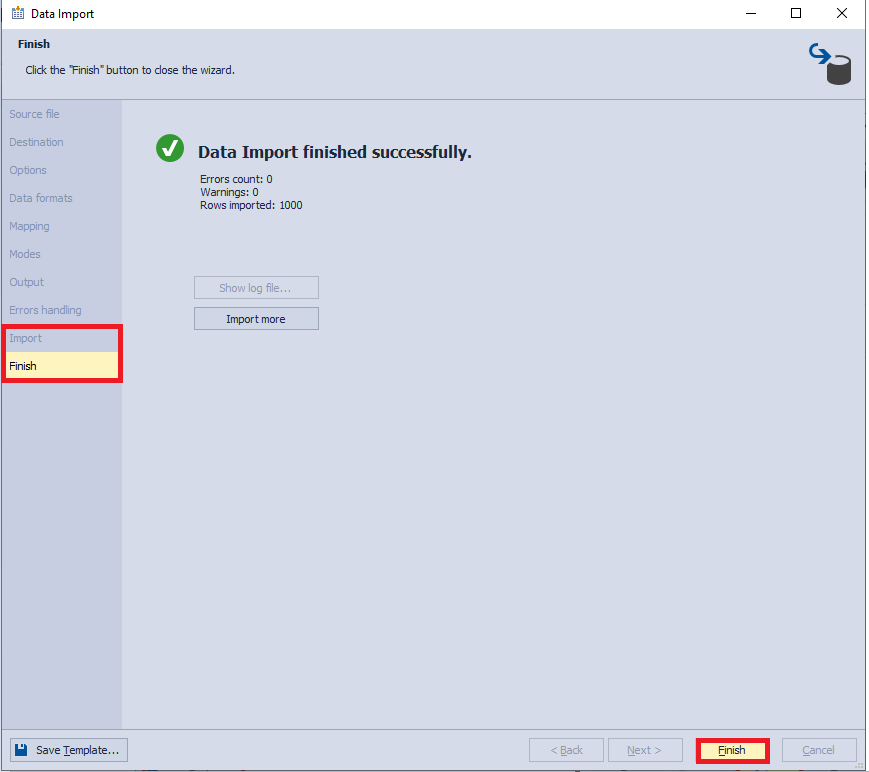Open the Show log file button
This screenshot has height=772, width=869.
(x=256, y=288)
